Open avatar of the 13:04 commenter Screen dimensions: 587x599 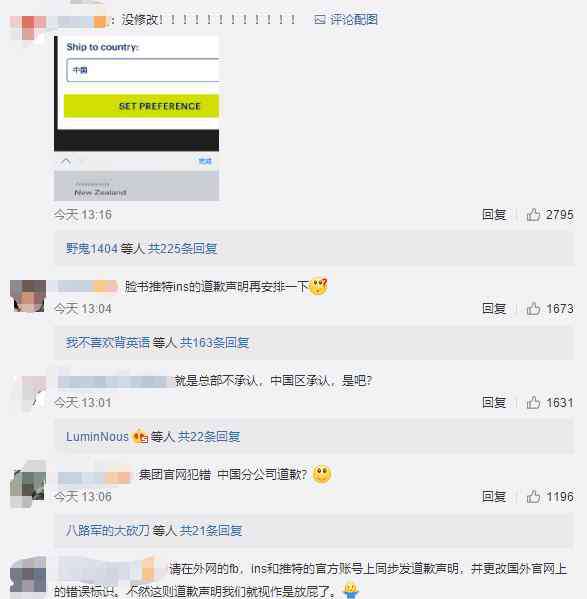(x=28, y=296)
